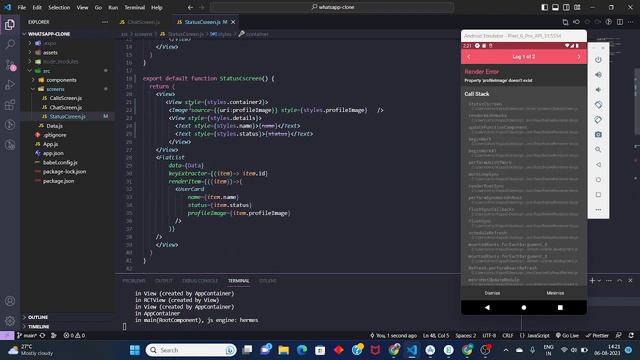Click Windows Start button on taskbar

[x=135, y=350]
